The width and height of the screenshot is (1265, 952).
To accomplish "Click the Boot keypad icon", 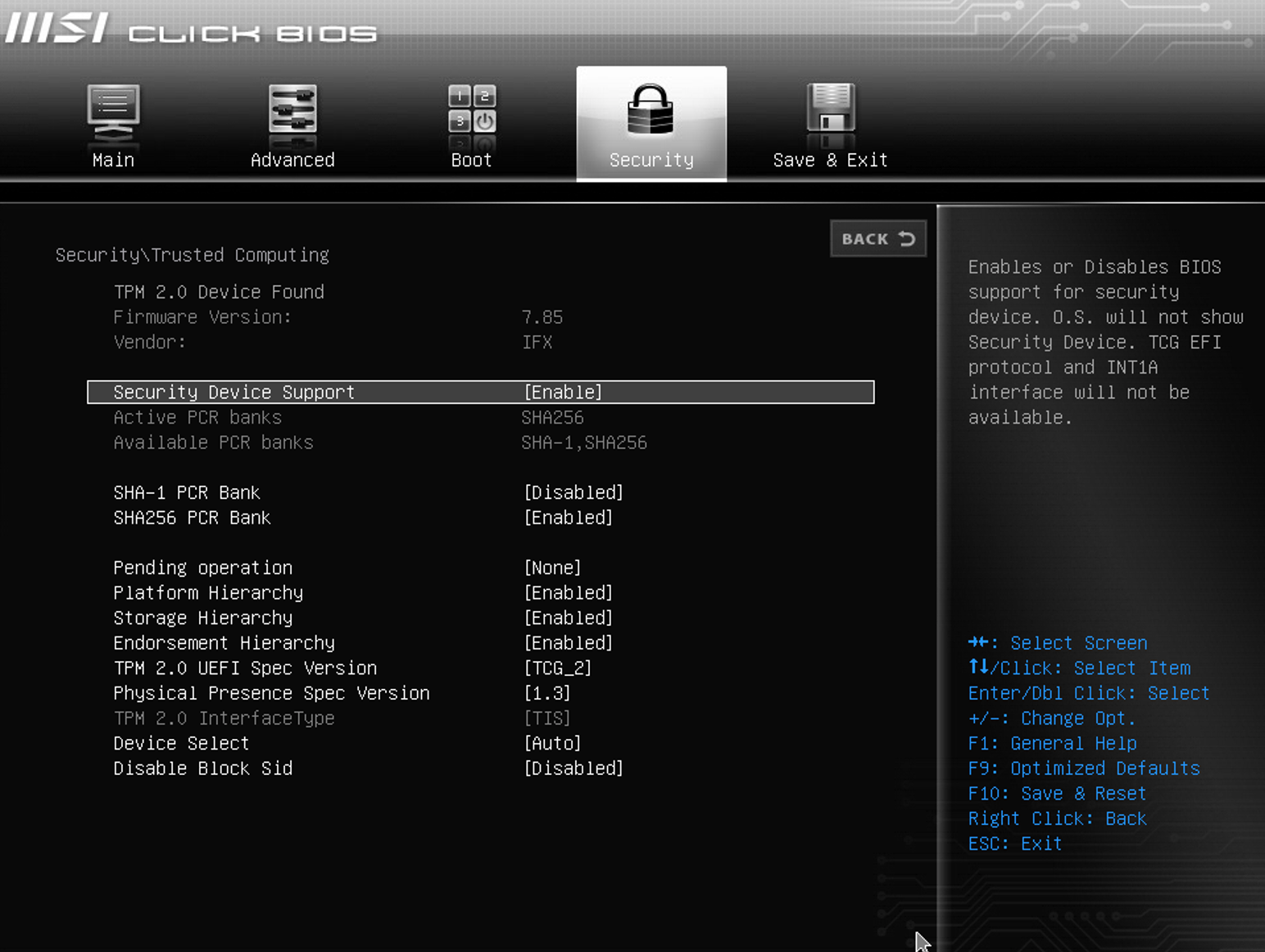I will (472, 109).
